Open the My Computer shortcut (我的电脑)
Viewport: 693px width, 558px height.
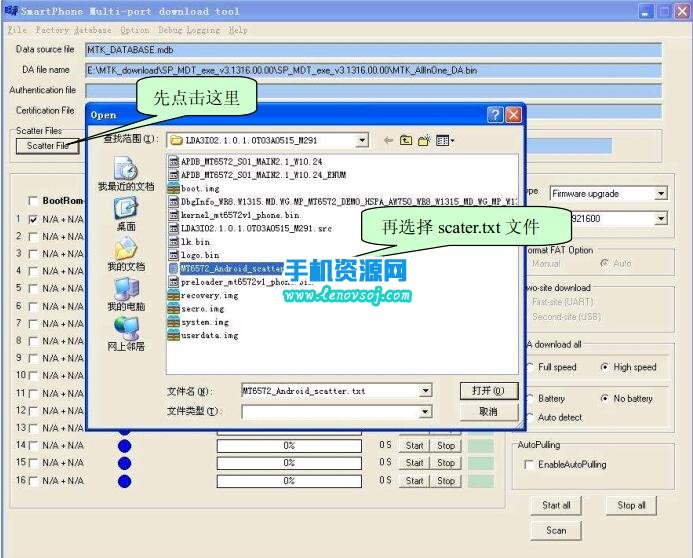(126, 294)
